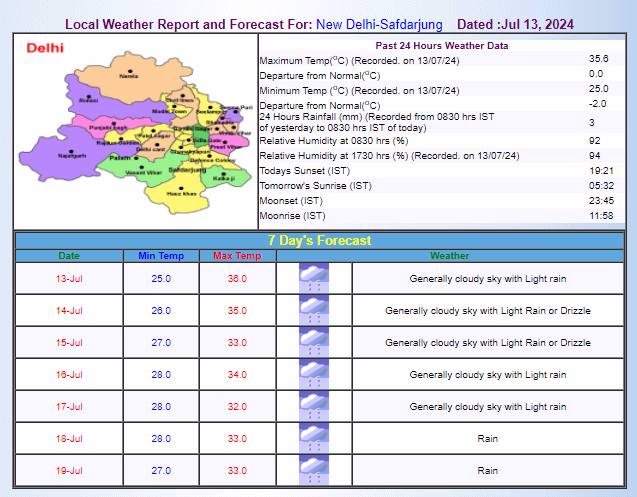Click the Min Temp column header
This screenshot has width=637, height=497.
[160, 256]
